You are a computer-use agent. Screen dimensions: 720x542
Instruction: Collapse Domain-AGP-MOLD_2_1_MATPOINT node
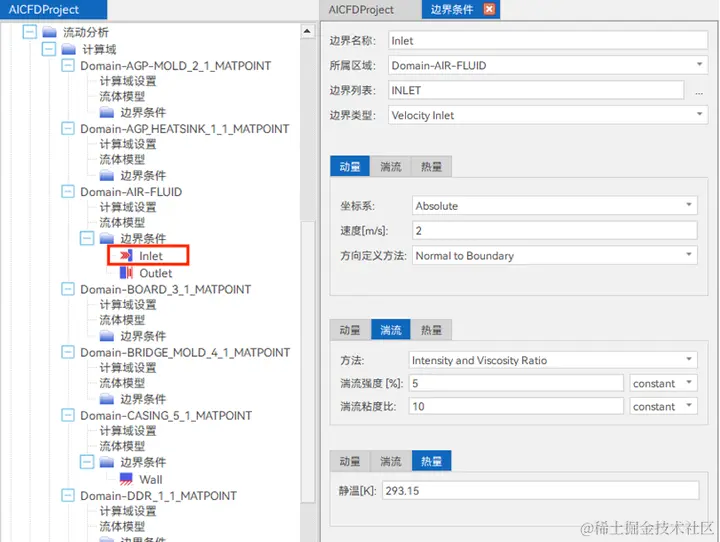pos(68,65)
